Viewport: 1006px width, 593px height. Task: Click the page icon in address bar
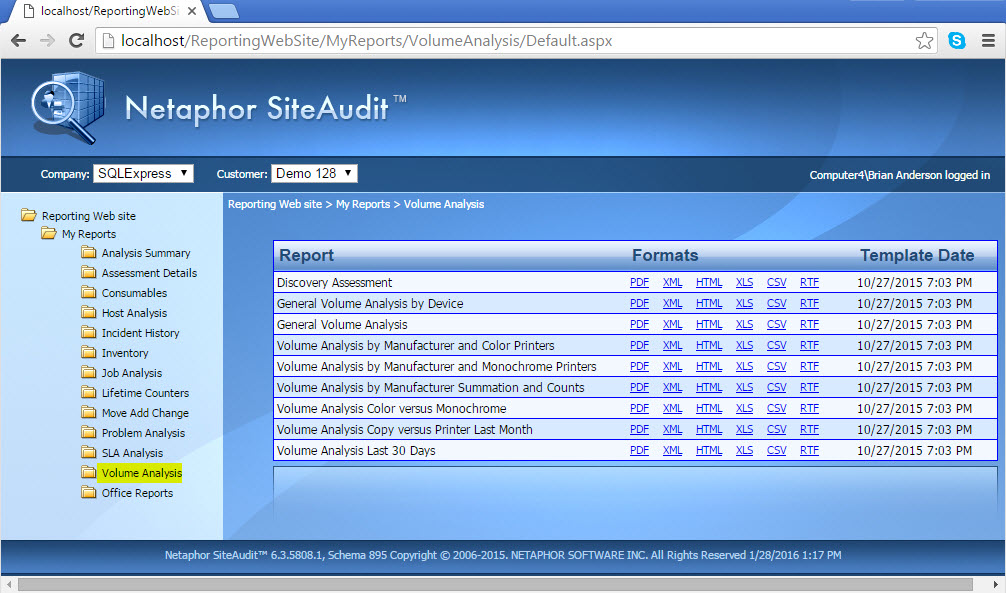(x=108, y=41)
